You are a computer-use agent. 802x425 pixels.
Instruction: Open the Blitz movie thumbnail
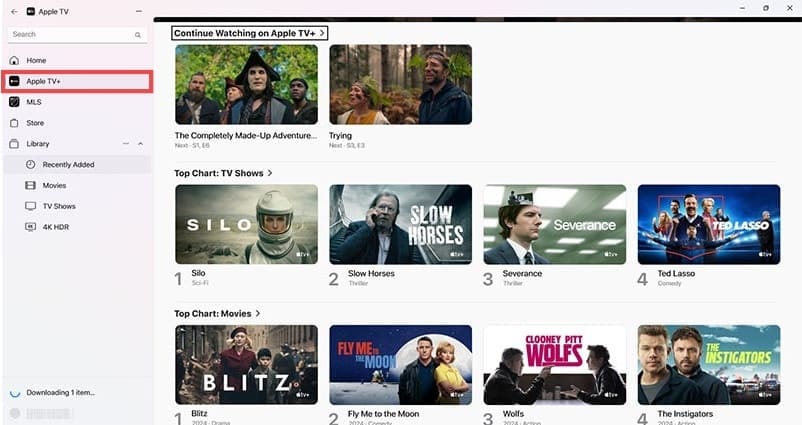(x=247, y=365)
